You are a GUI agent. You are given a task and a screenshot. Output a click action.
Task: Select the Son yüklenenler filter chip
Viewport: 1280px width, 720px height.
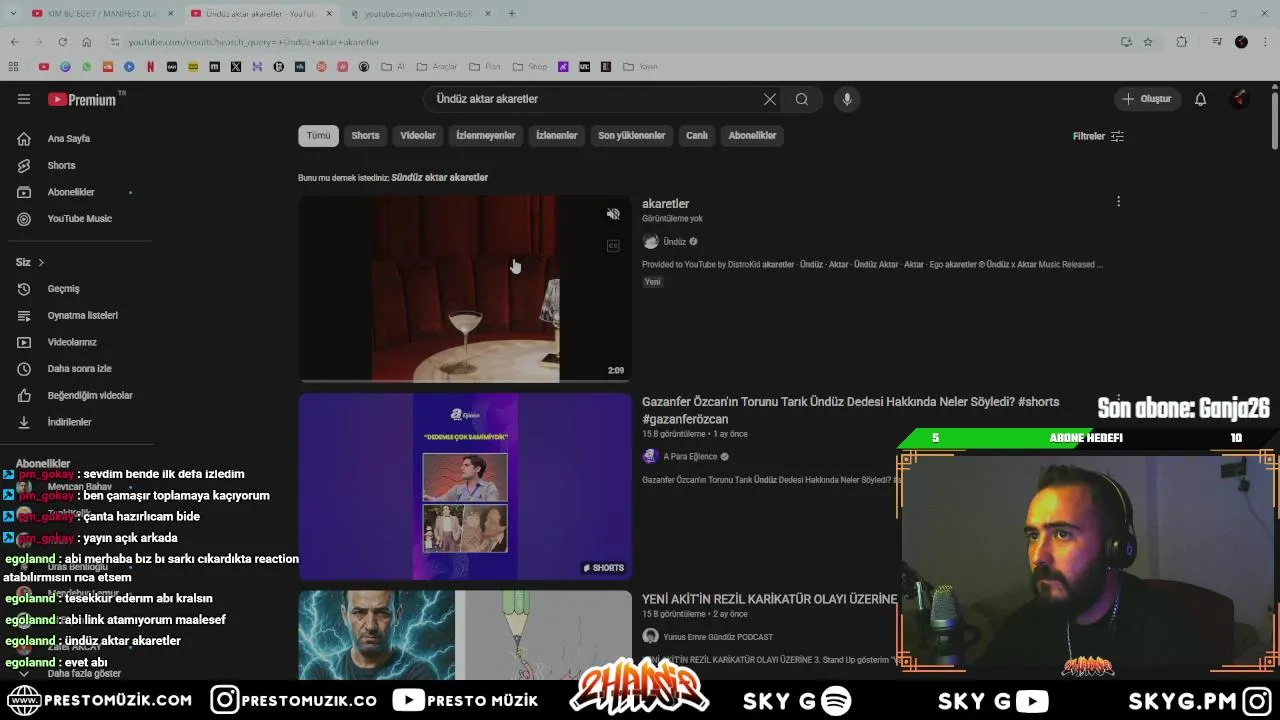(x=632, y=136)
